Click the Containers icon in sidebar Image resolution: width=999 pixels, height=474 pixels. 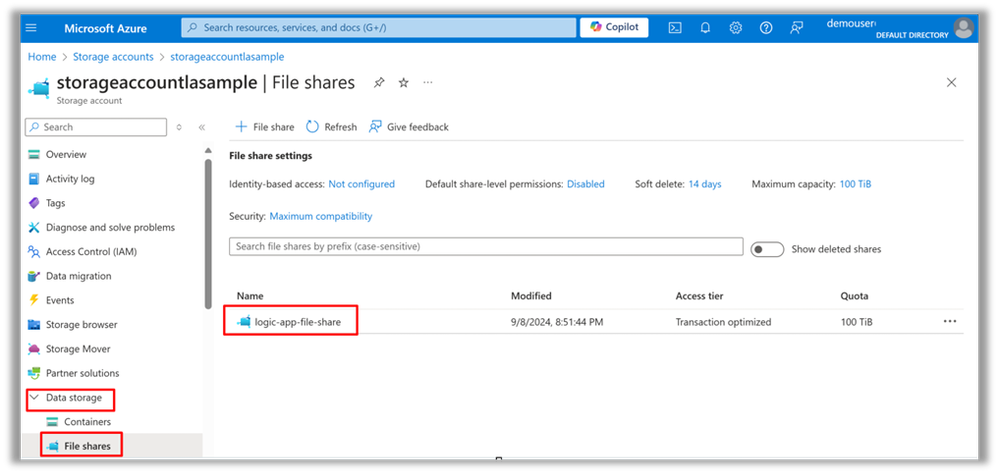pyautogui.click(x=53, y=422)
